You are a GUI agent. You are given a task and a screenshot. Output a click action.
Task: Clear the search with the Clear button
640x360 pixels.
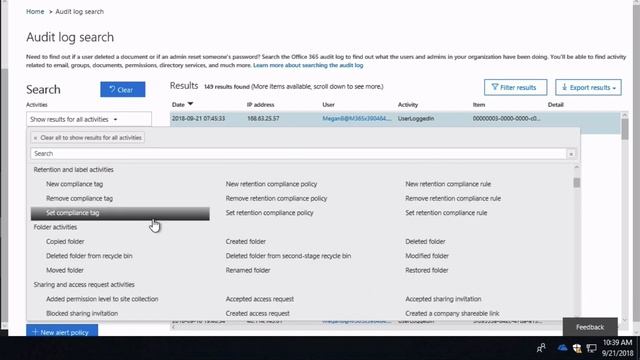click(x=123, y=89)
